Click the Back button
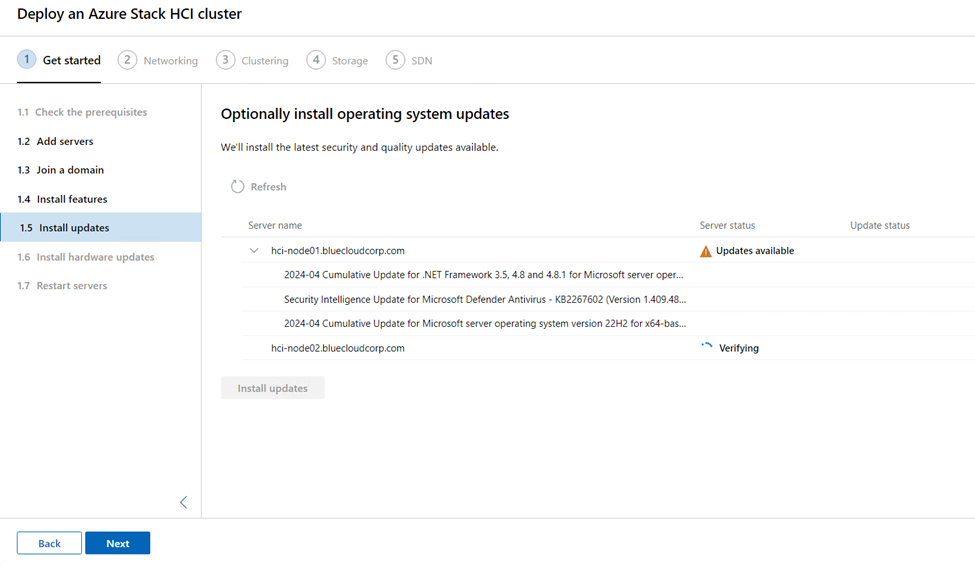Screen dimensions: 975x566 [x=49, y=543]
